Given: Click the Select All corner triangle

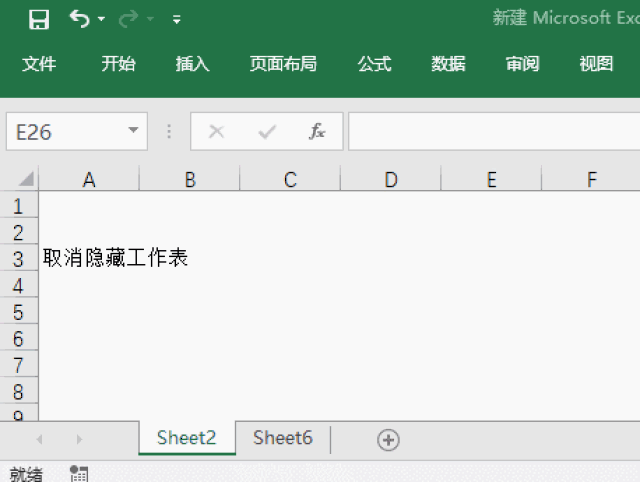Looking at the screenshot, I should [x=26, y=179].
